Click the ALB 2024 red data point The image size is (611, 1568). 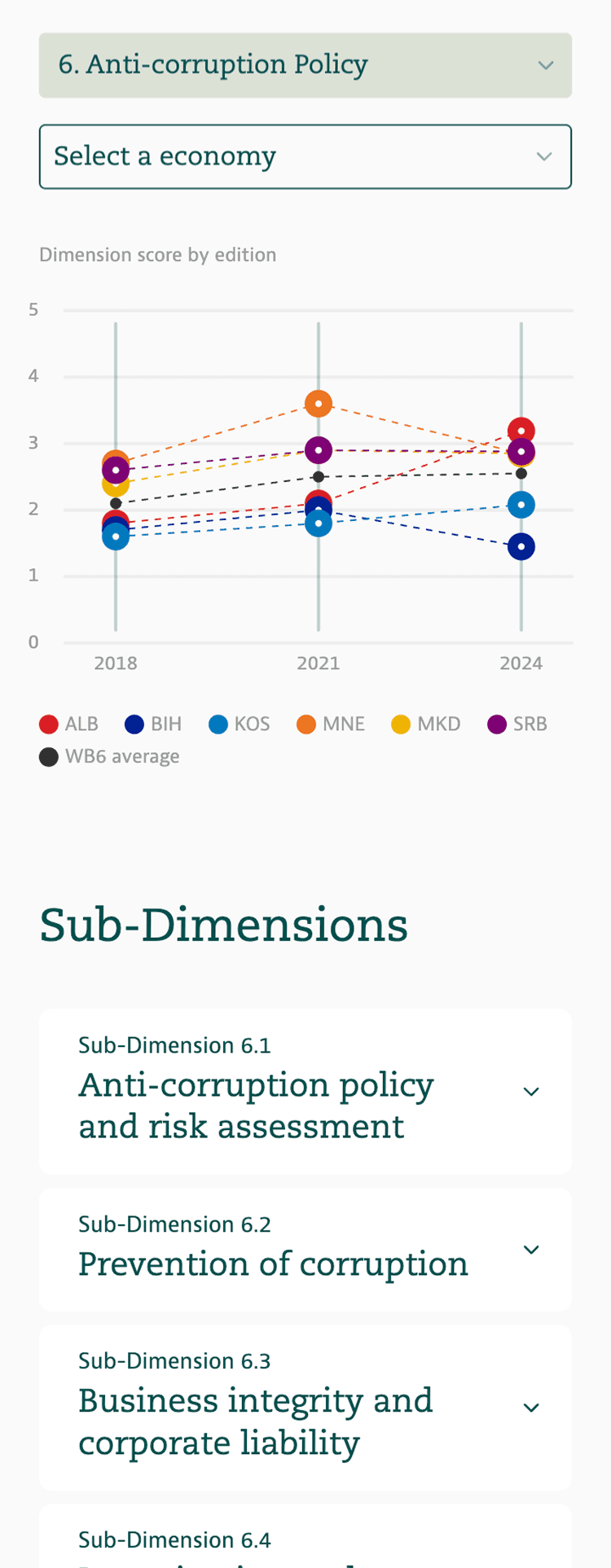[521, 429]
